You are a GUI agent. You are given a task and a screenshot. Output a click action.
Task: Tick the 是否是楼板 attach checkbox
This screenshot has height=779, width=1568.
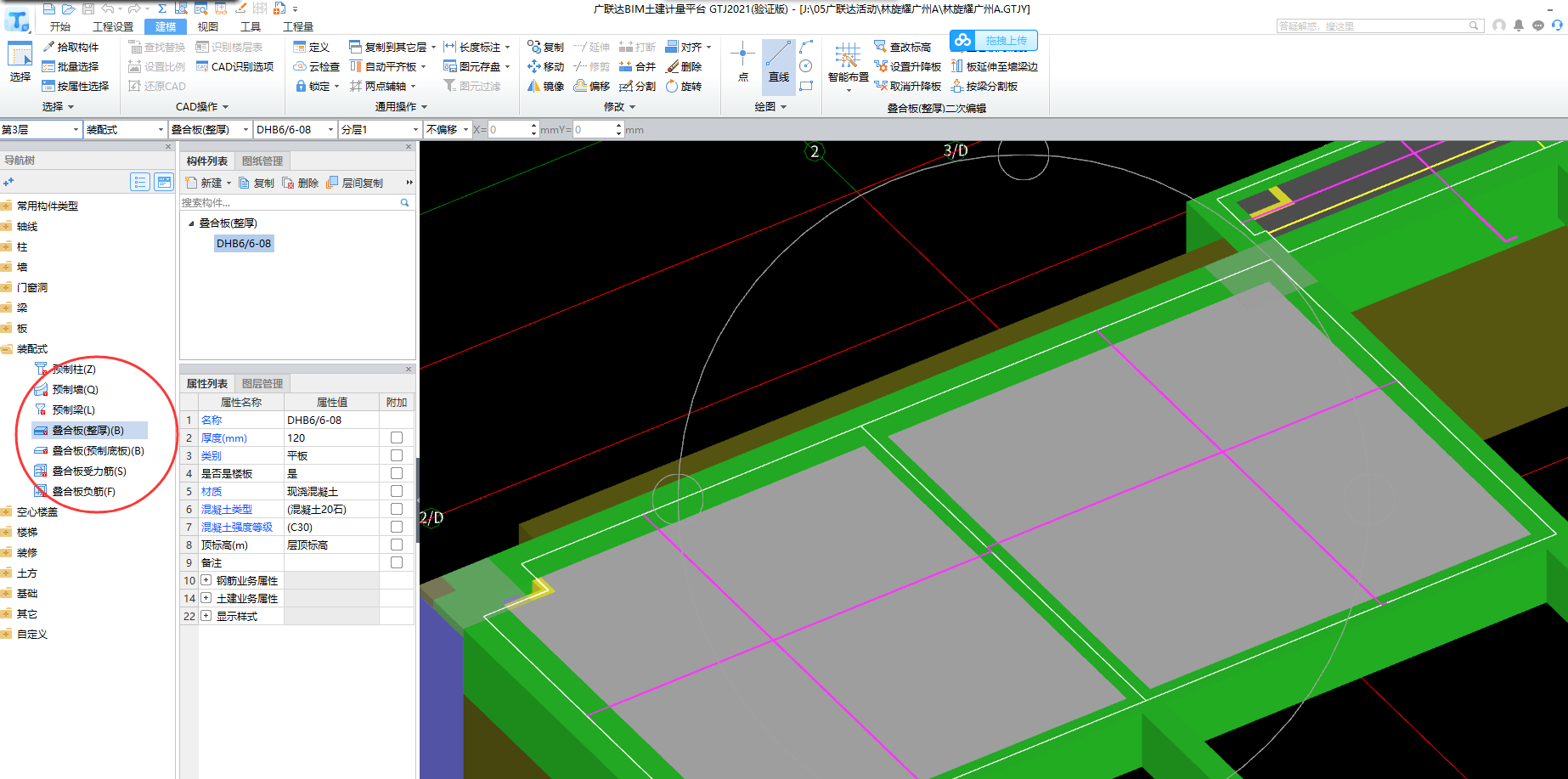click(x=397, y=473)
